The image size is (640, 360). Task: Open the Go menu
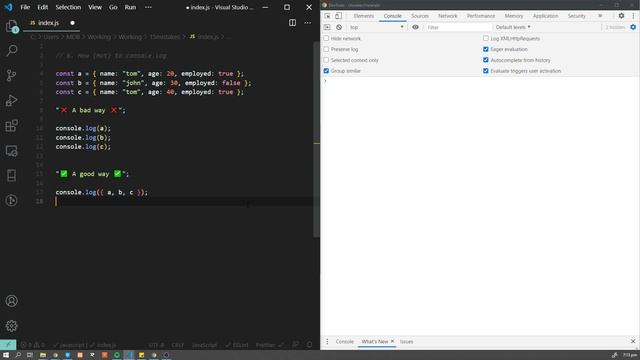pyautogui.click(x=113, y=7)
